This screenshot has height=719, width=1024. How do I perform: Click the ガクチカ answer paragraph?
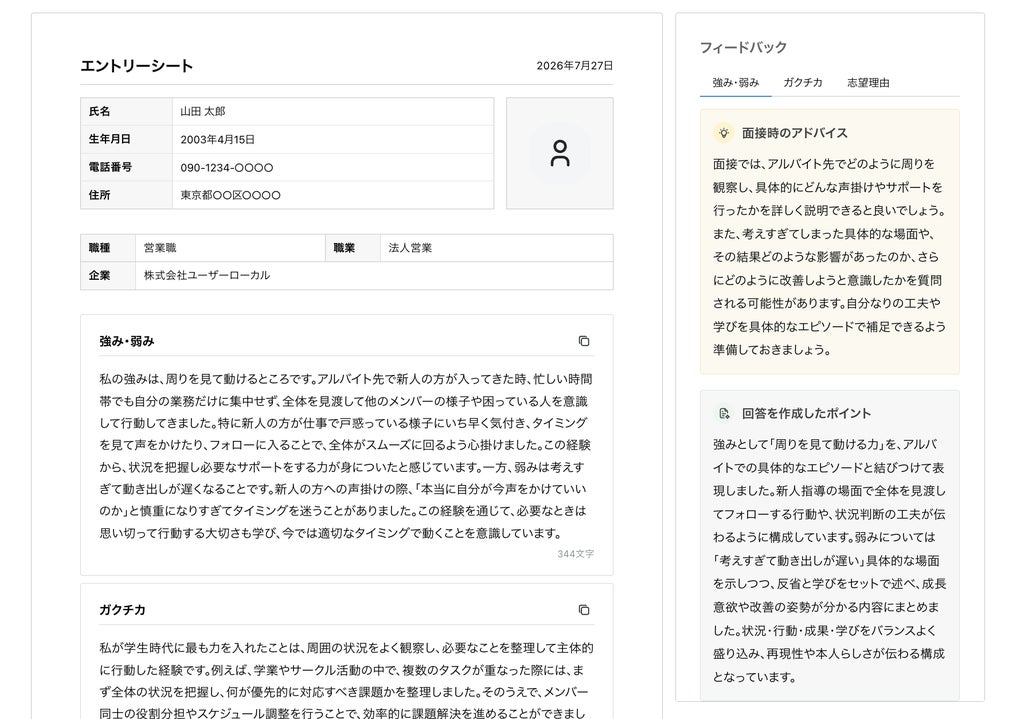(346, 679)
